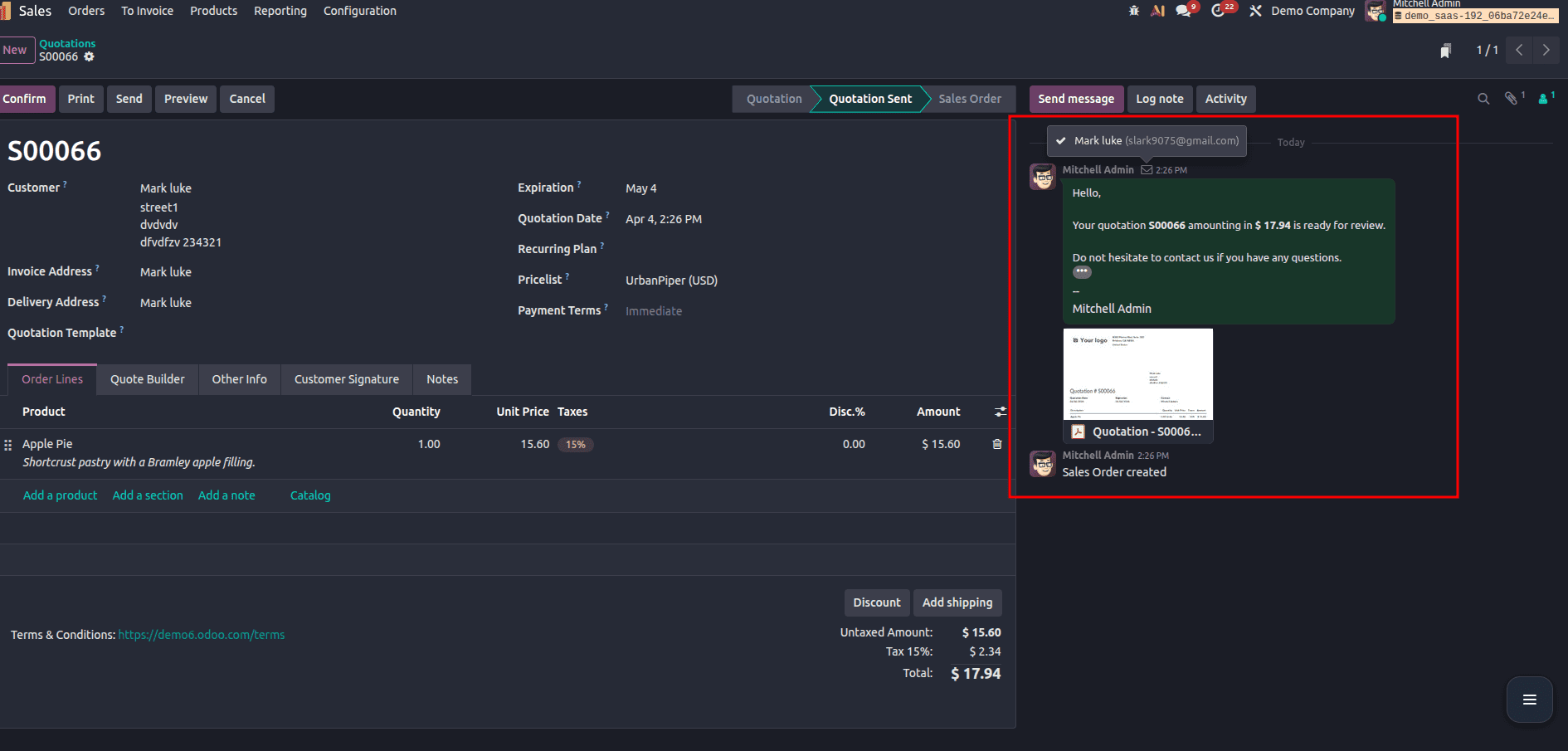Click the gear icon next to S00066 breadcrumb
The height and width of the screenshot is (751, 1568).
[x=90, y=56]
